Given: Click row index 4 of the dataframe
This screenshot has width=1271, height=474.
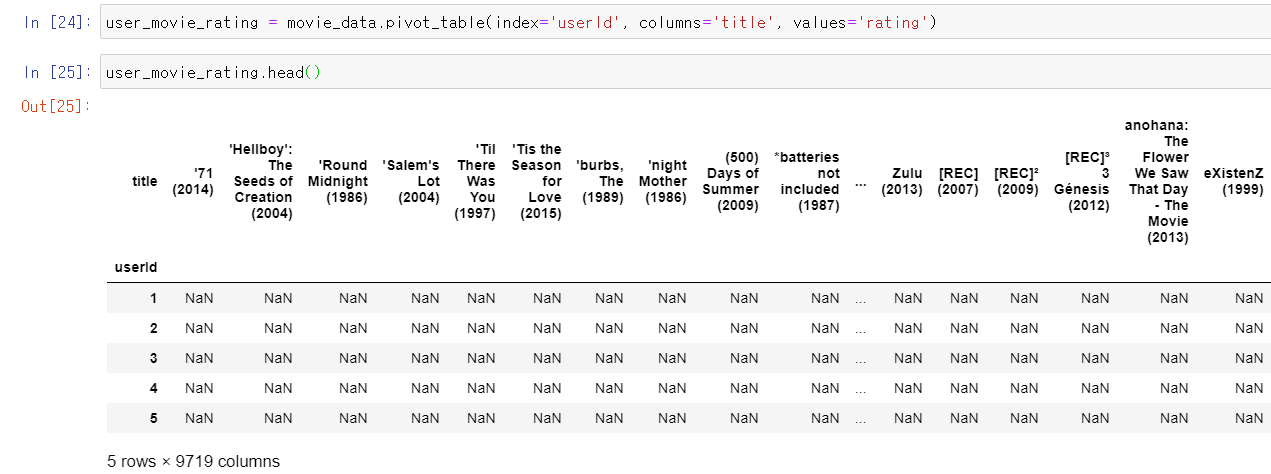Looking at the screenshot, I should [154, 388].
